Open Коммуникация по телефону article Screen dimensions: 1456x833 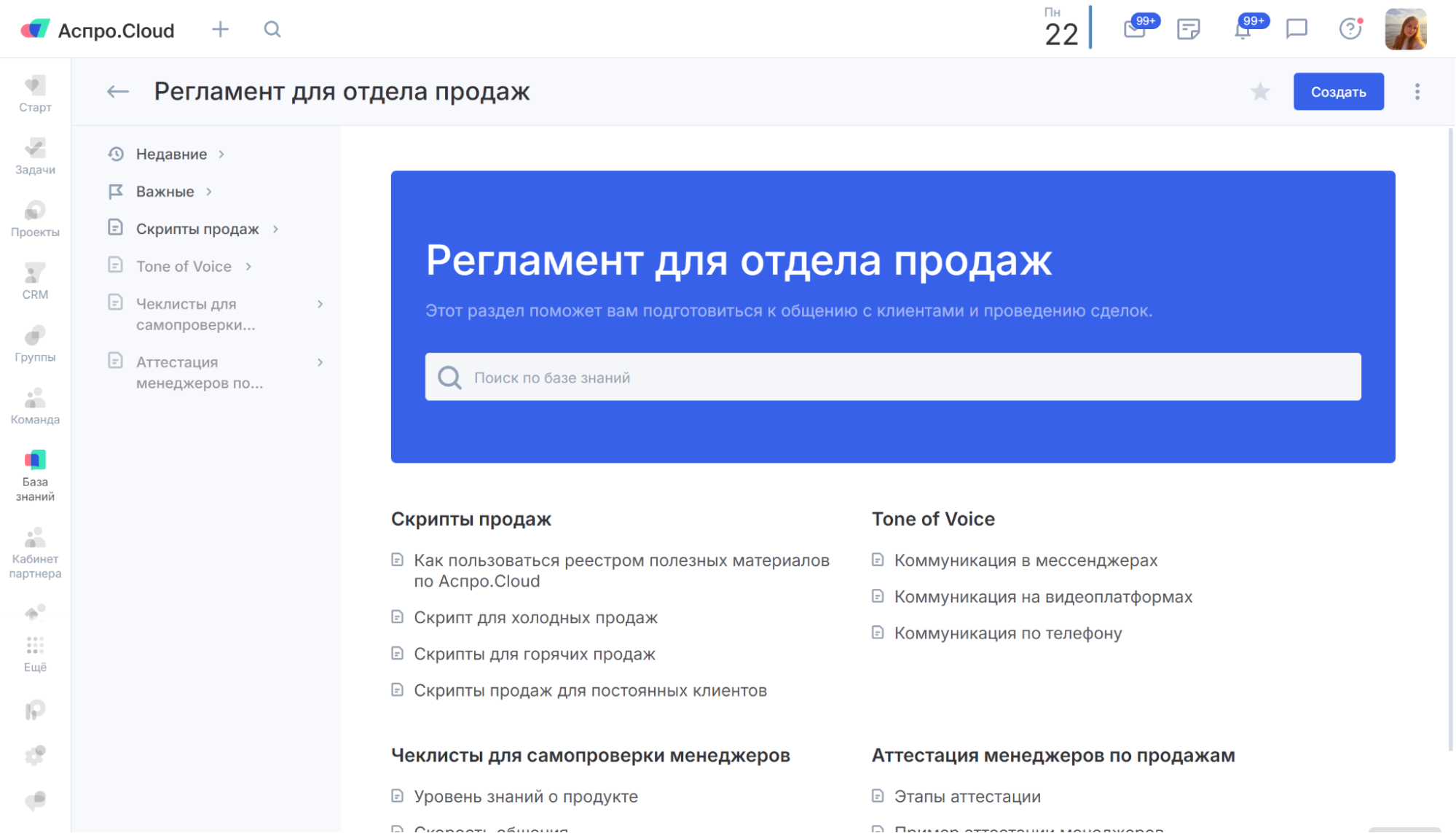[1007, 633]
